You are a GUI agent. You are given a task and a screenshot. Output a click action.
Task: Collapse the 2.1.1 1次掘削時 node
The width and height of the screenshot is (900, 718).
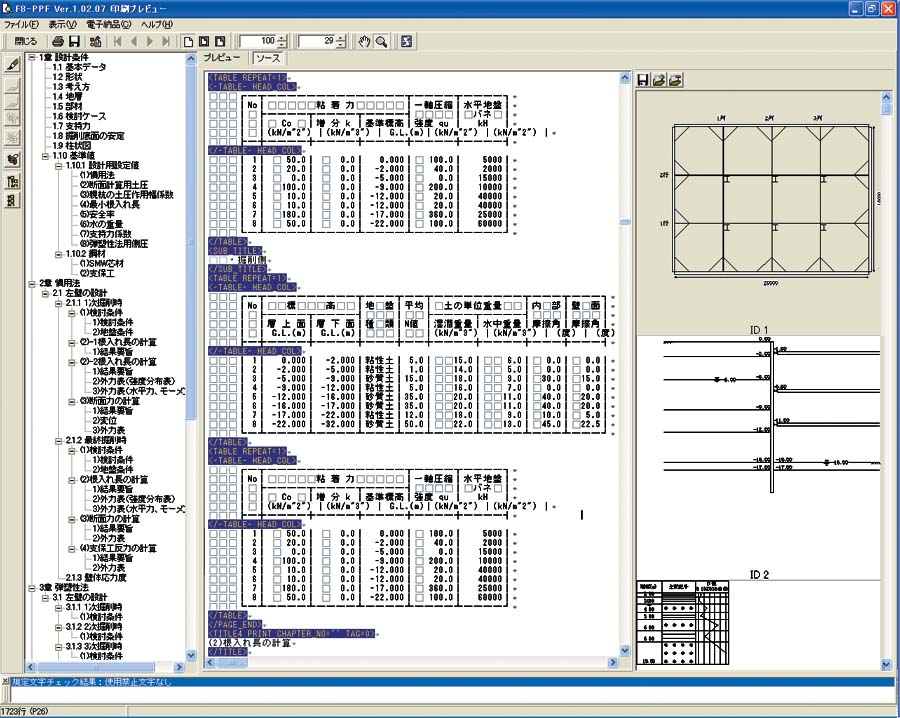tap(58, 303)
